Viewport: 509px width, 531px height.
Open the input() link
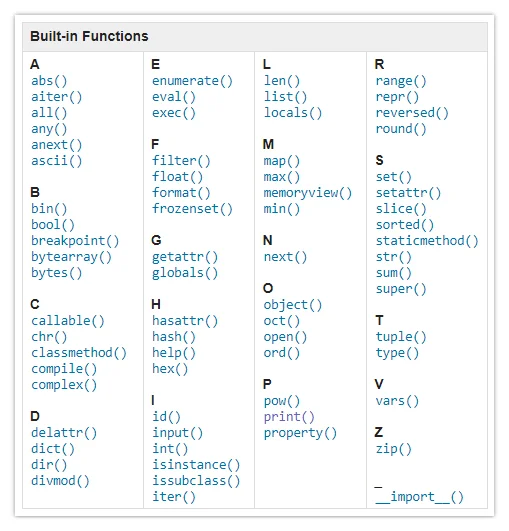pos(177,433)
